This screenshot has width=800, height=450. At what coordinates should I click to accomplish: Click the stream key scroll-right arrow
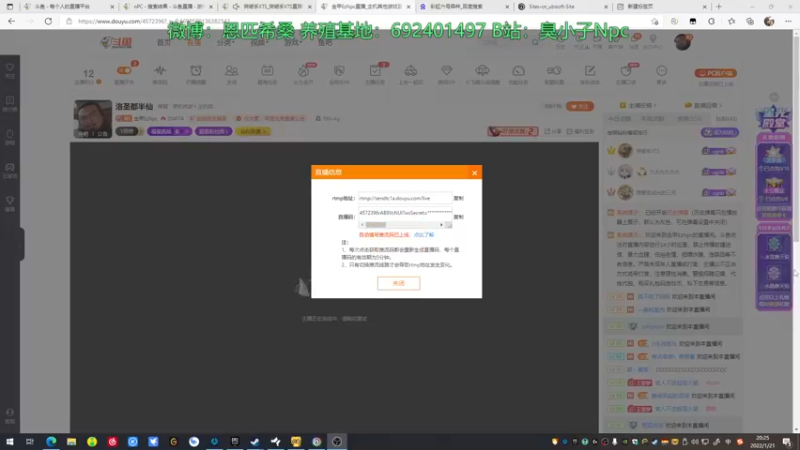pos(441,225)
